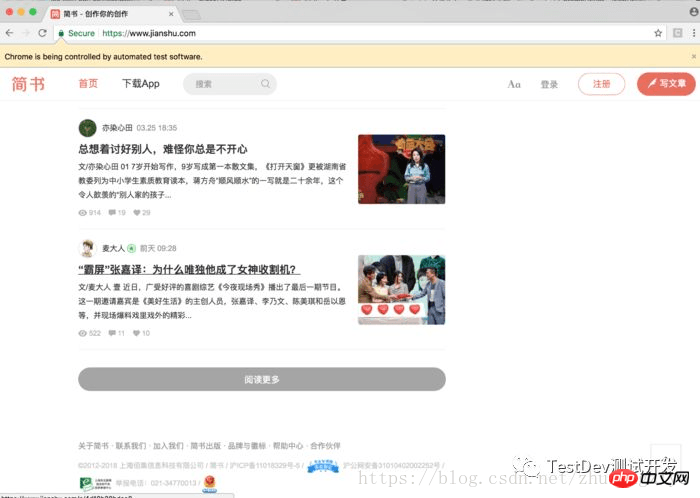700x498 pixels.
Task: Go to 首页 navigation item
Action: pos(88,83)
